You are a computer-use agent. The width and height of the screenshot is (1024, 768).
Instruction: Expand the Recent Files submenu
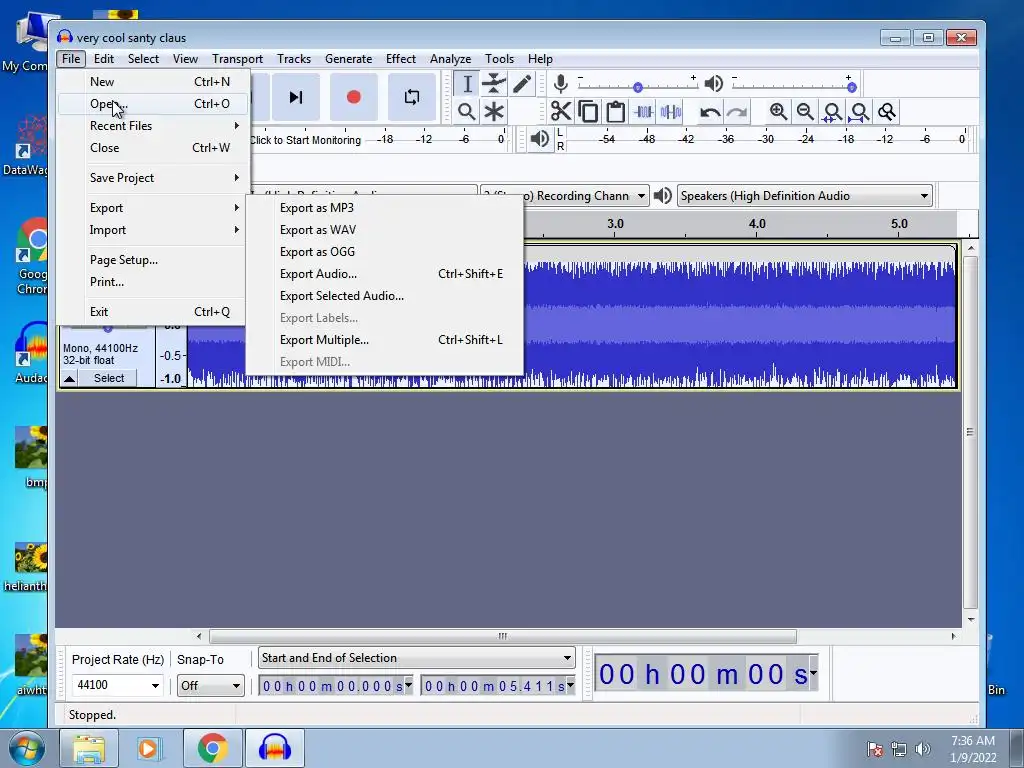(x=153, y=125)
